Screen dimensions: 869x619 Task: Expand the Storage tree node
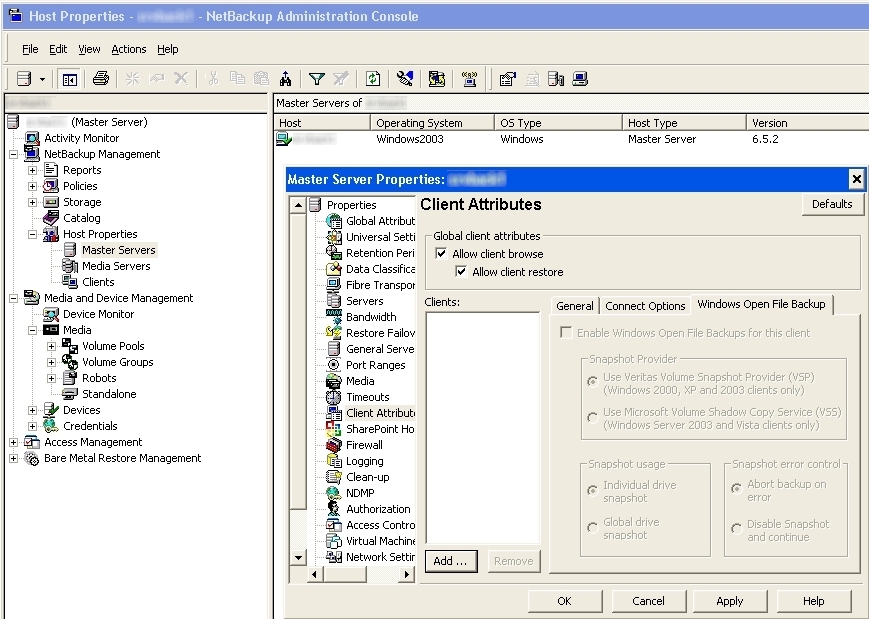click(x=32, y=202)
